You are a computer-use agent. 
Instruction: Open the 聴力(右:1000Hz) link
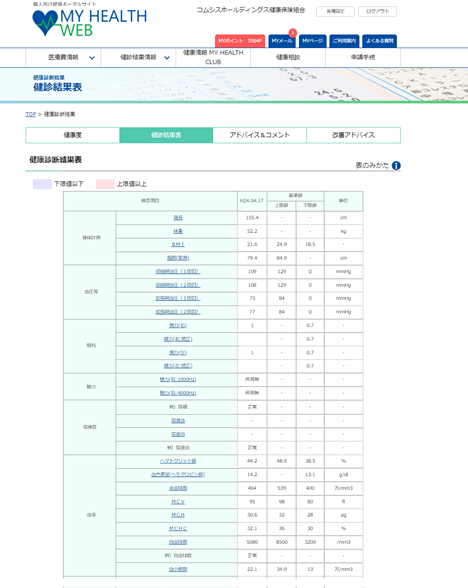click(x=178, y=380)
